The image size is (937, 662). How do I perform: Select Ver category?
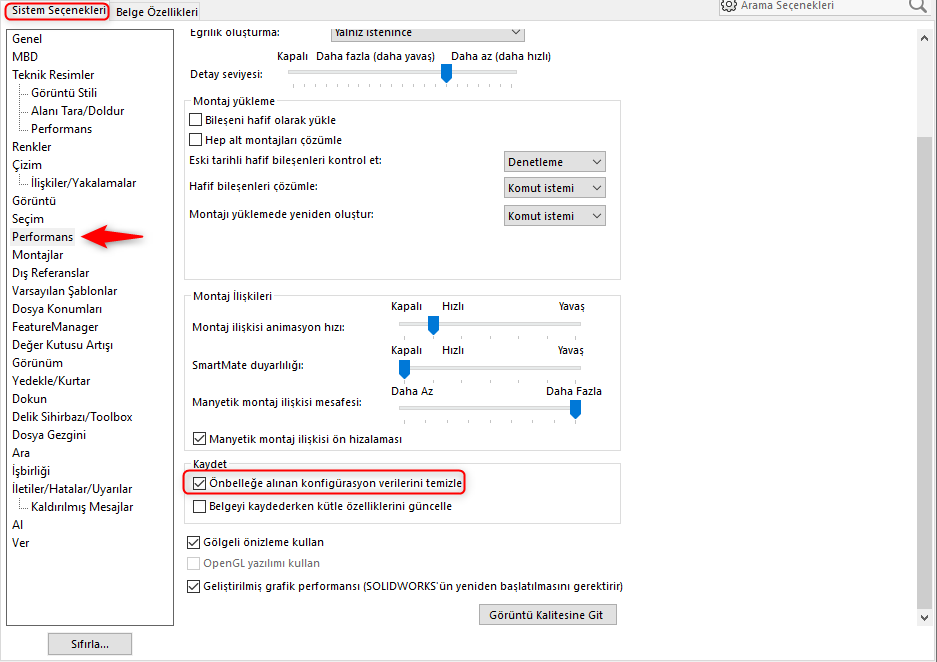20,543
